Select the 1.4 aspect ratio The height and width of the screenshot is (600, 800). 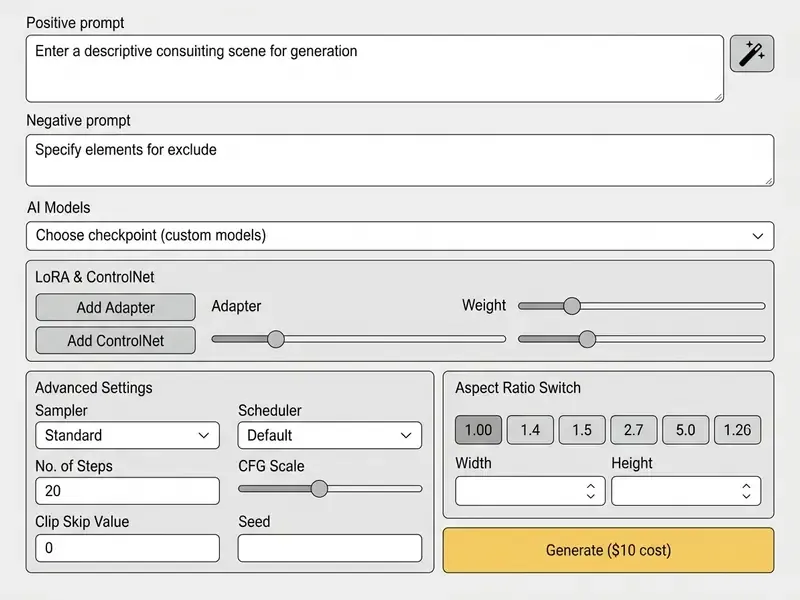point(530,430)
